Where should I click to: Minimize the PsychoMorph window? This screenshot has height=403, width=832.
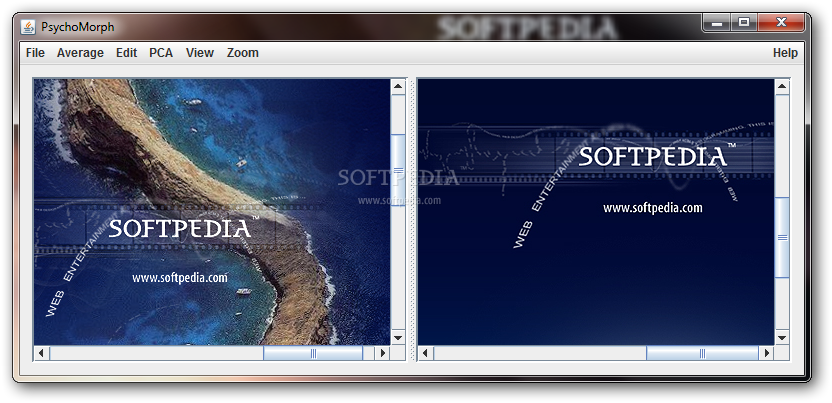tap(717, 23)
